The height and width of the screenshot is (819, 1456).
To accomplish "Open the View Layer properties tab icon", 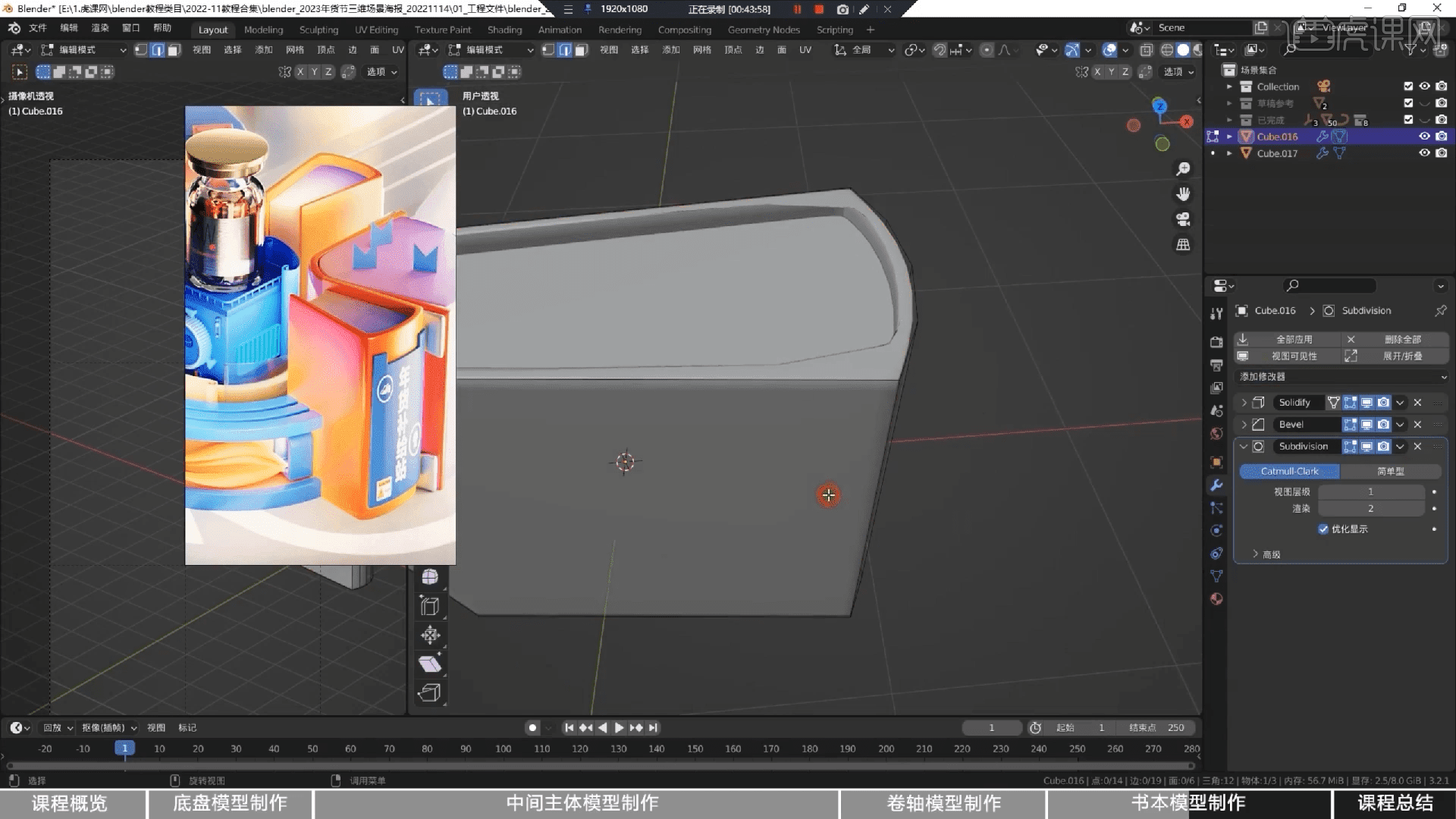I will point(1216,388).
